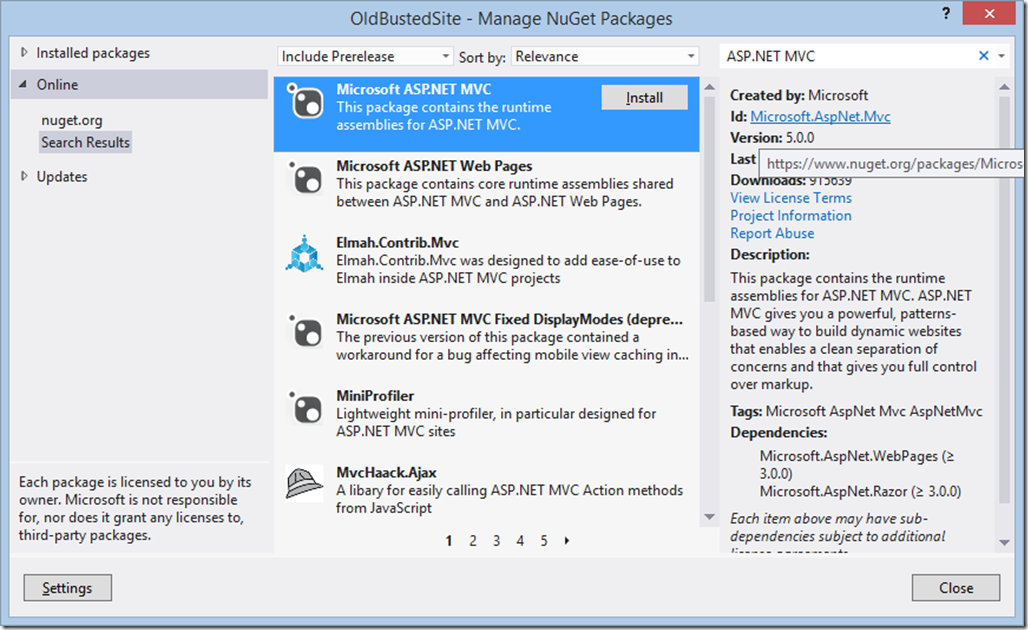The width and height of the screenshot is (1028, 630).
Task: Click the Report Abuse link
Action: (x=772, y=233)
